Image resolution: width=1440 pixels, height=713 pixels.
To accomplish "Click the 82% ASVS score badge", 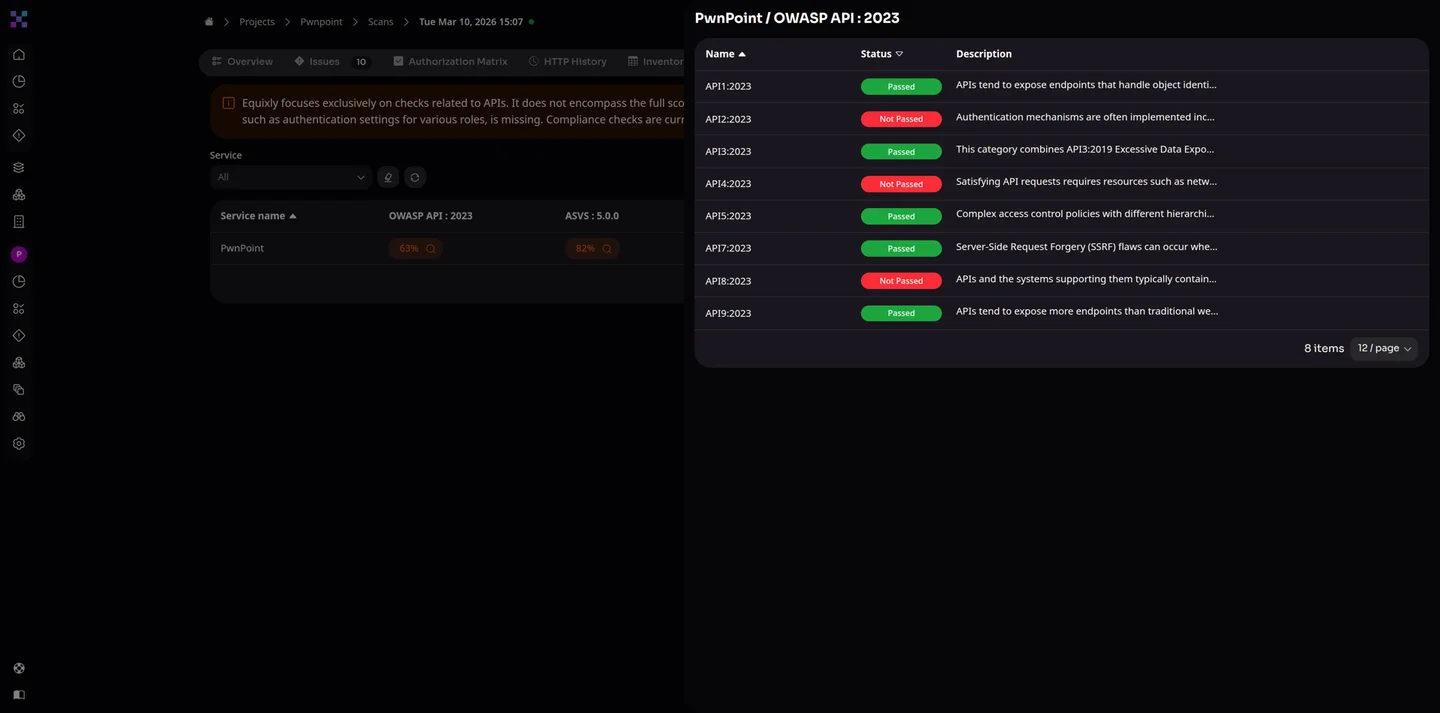I will pyautogui.click(x=592, y=248).
